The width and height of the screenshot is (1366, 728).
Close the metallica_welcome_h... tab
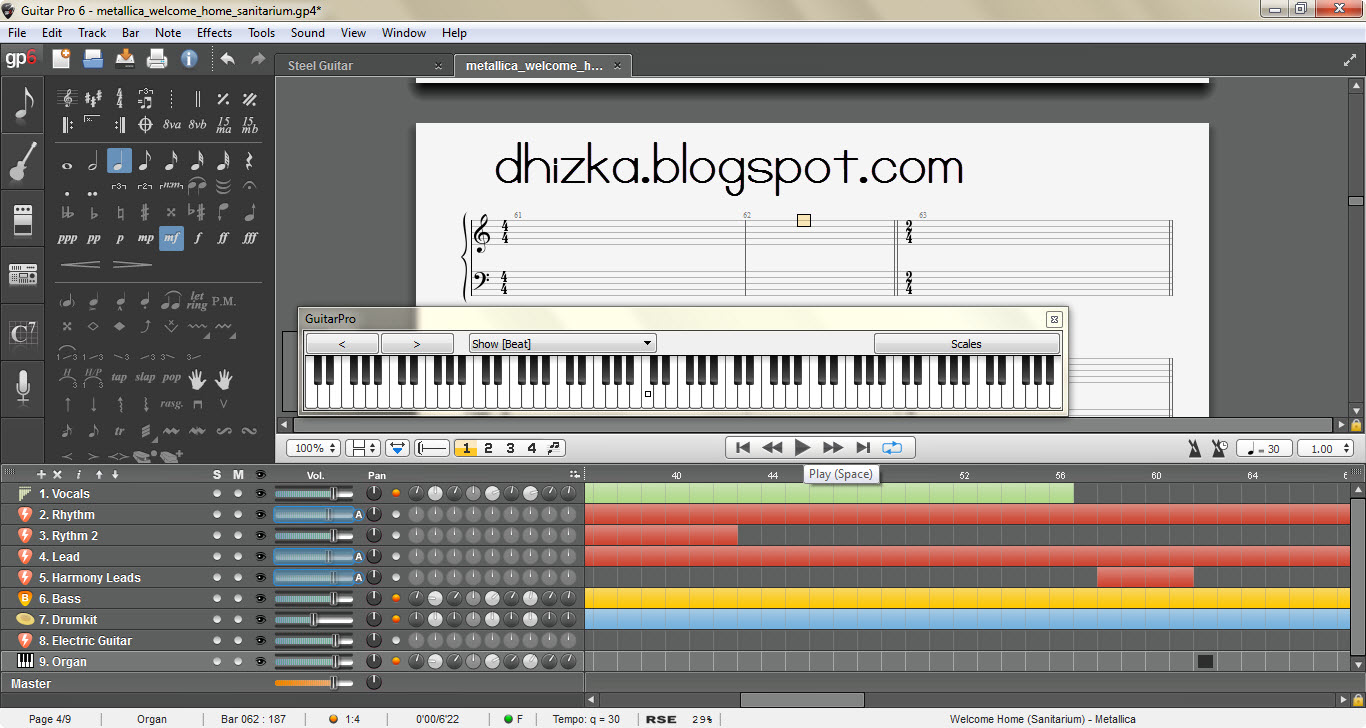[618, 66]
